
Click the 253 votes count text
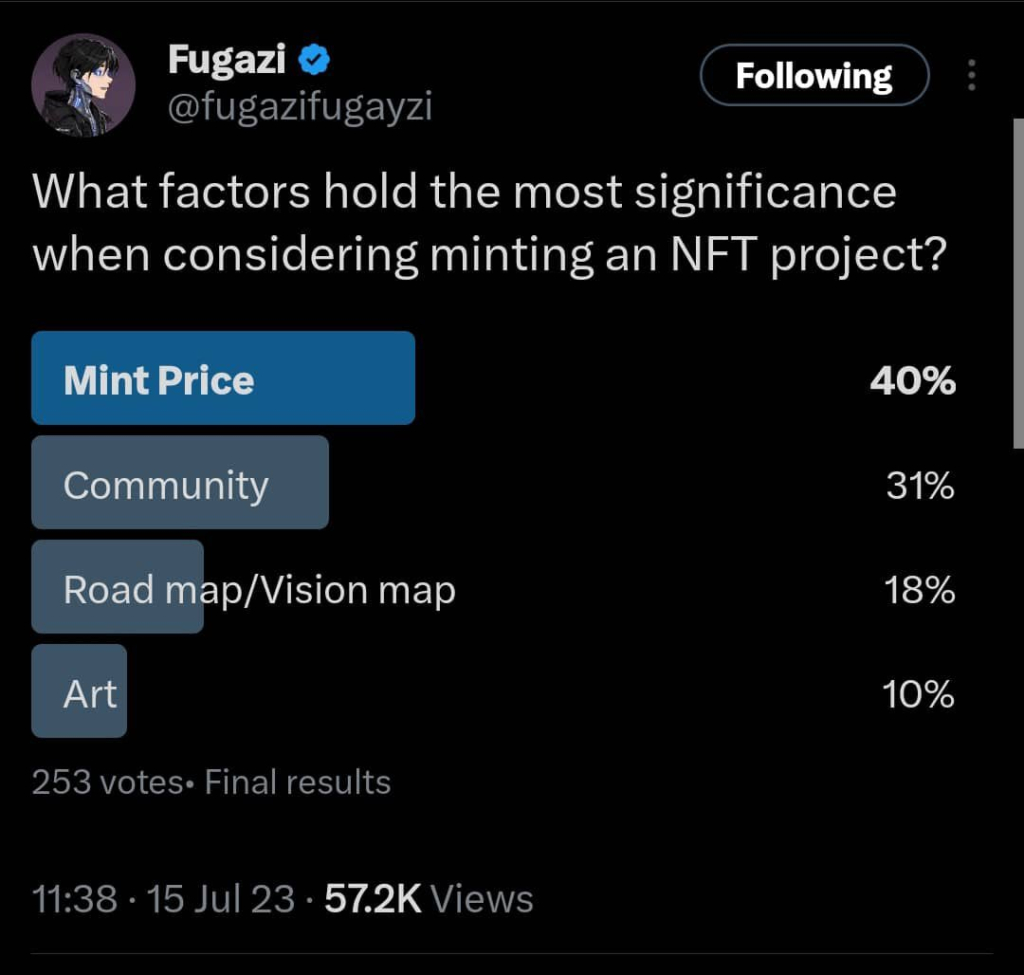click(108, 782)
